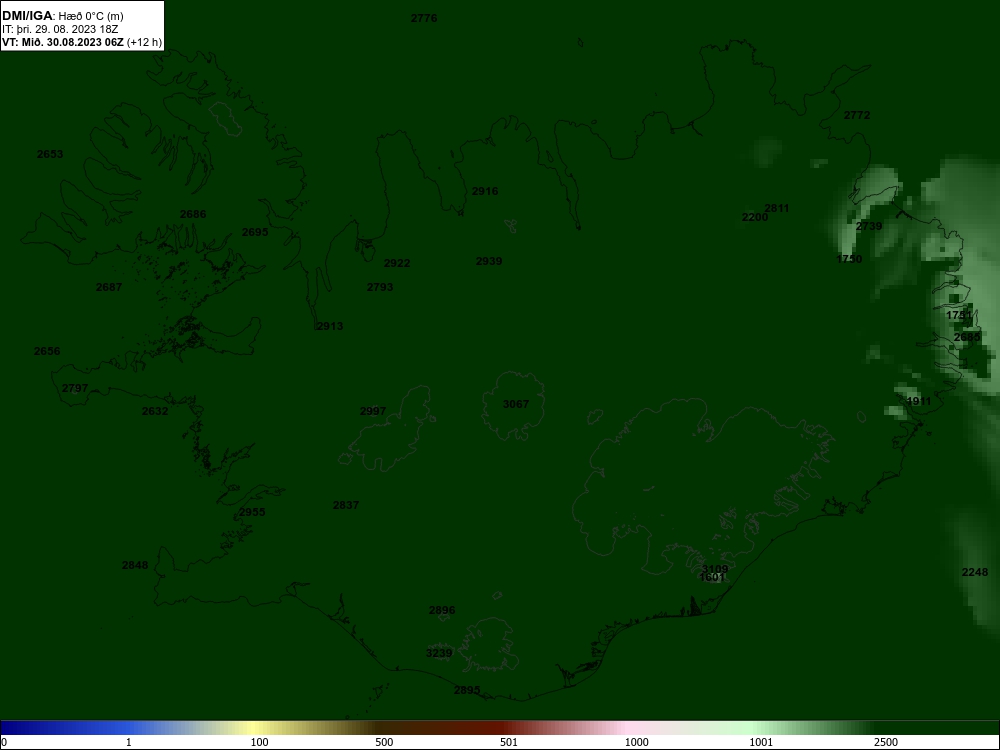Select the IT initialization time line
Image resolution: width=1000 pixels, height=750 pixels.
coord(60,29)
